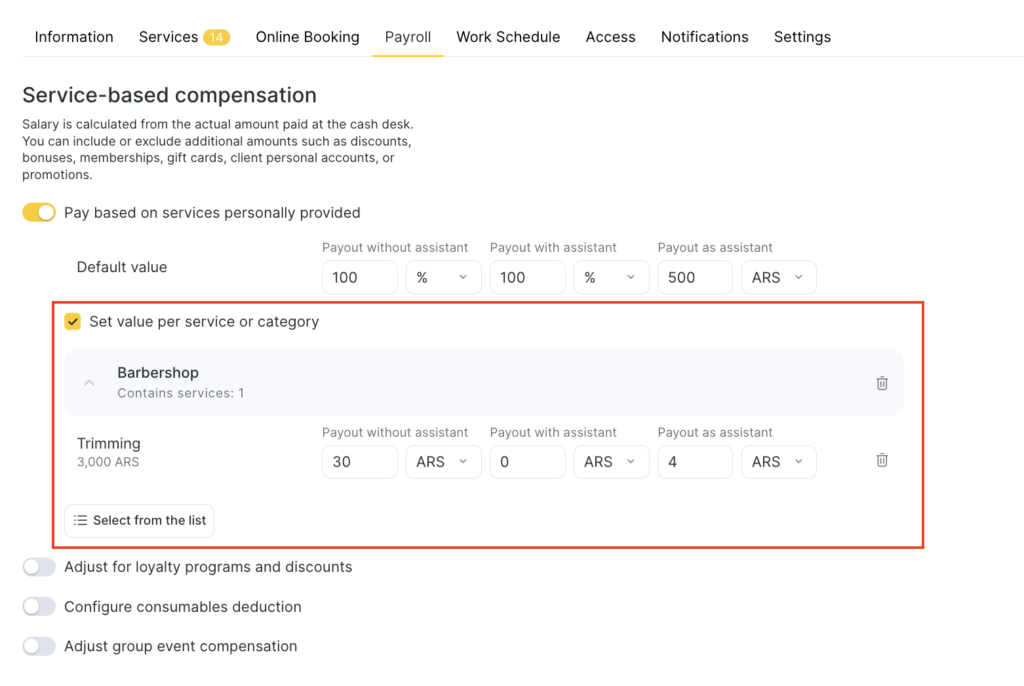Uncheck Set value per service or category

click(73, 322)
